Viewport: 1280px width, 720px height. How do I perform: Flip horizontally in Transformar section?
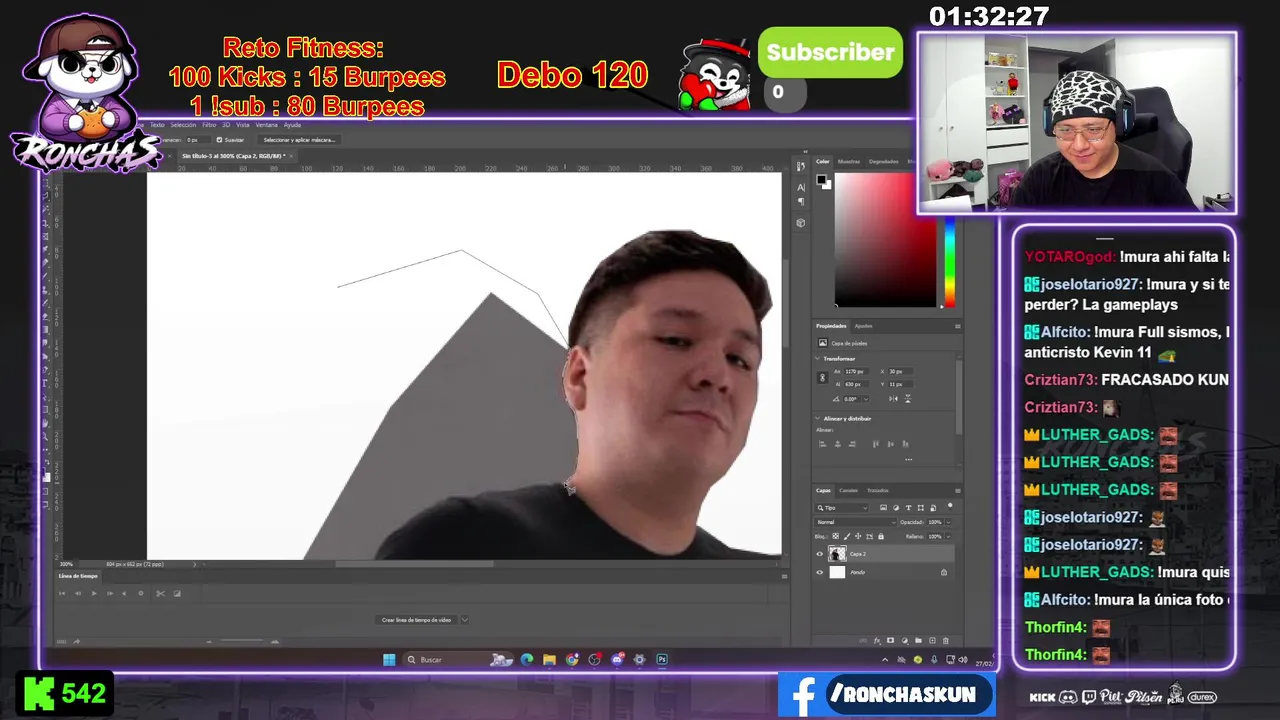click(x=893, y=399)
